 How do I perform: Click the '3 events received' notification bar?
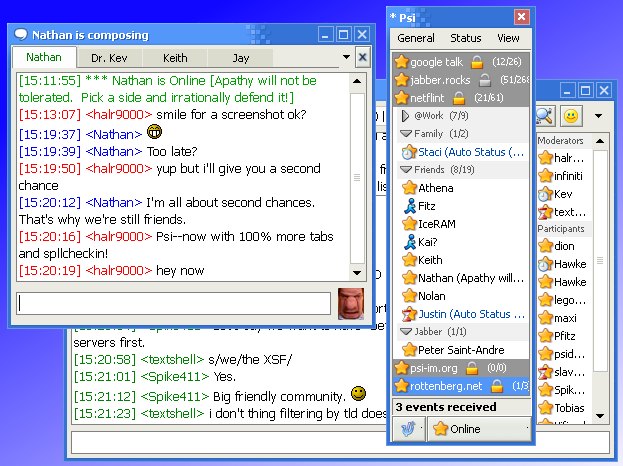point(462,407)
